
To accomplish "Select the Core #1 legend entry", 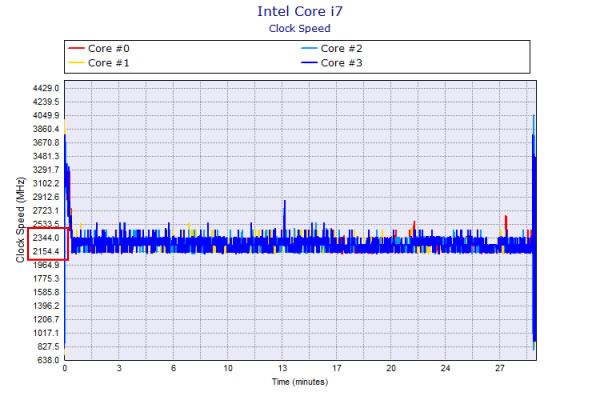I will point(99,63).
